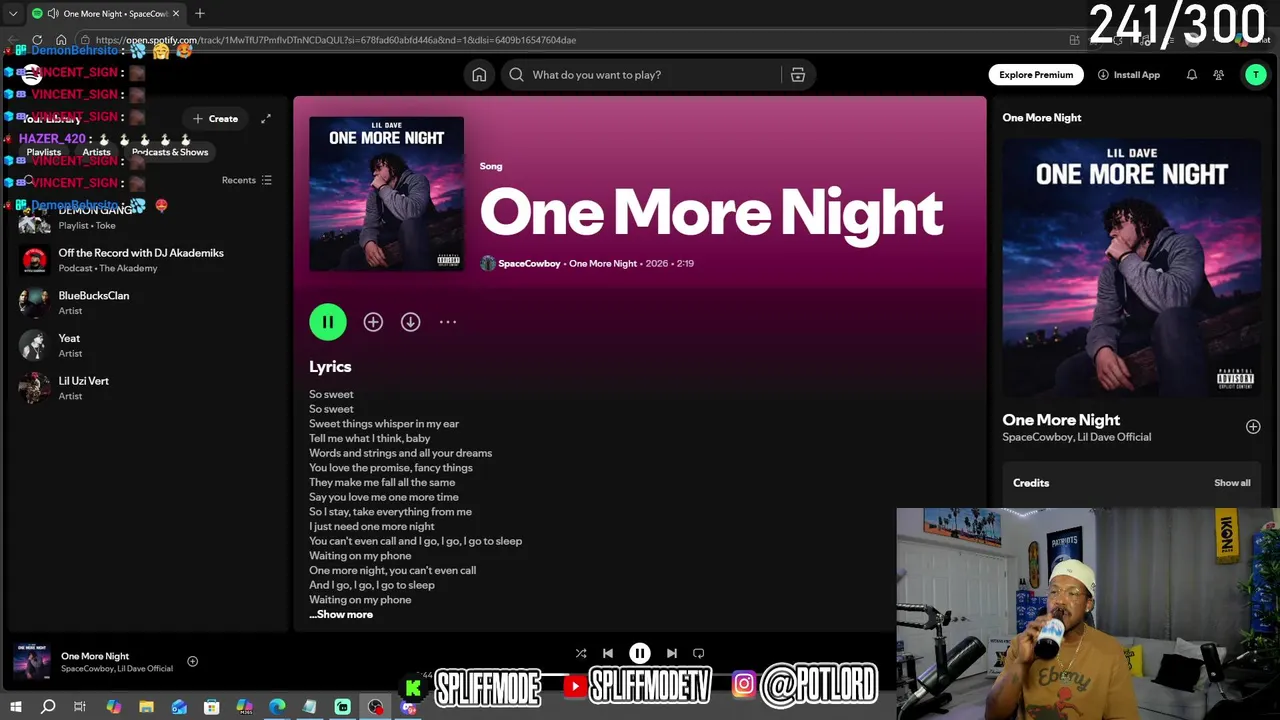Screen dimensions: 1280x720
Task: Mute the tab via its speaker icon
Action: tap(52, 13)
